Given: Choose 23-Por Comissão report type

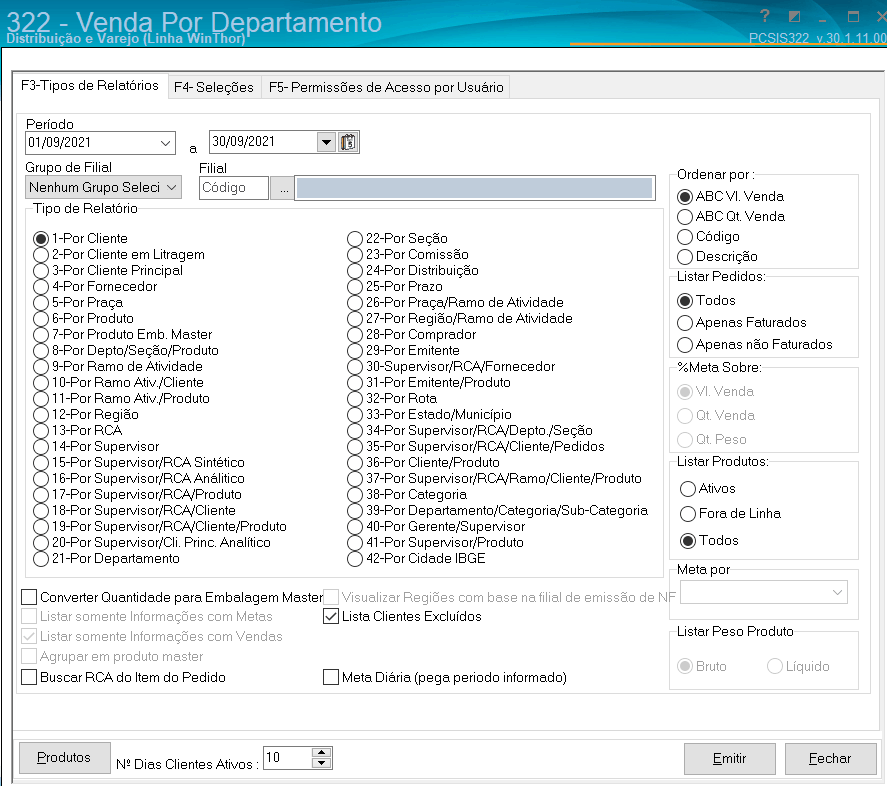Looking at the screenshot, I should point(355,255).
